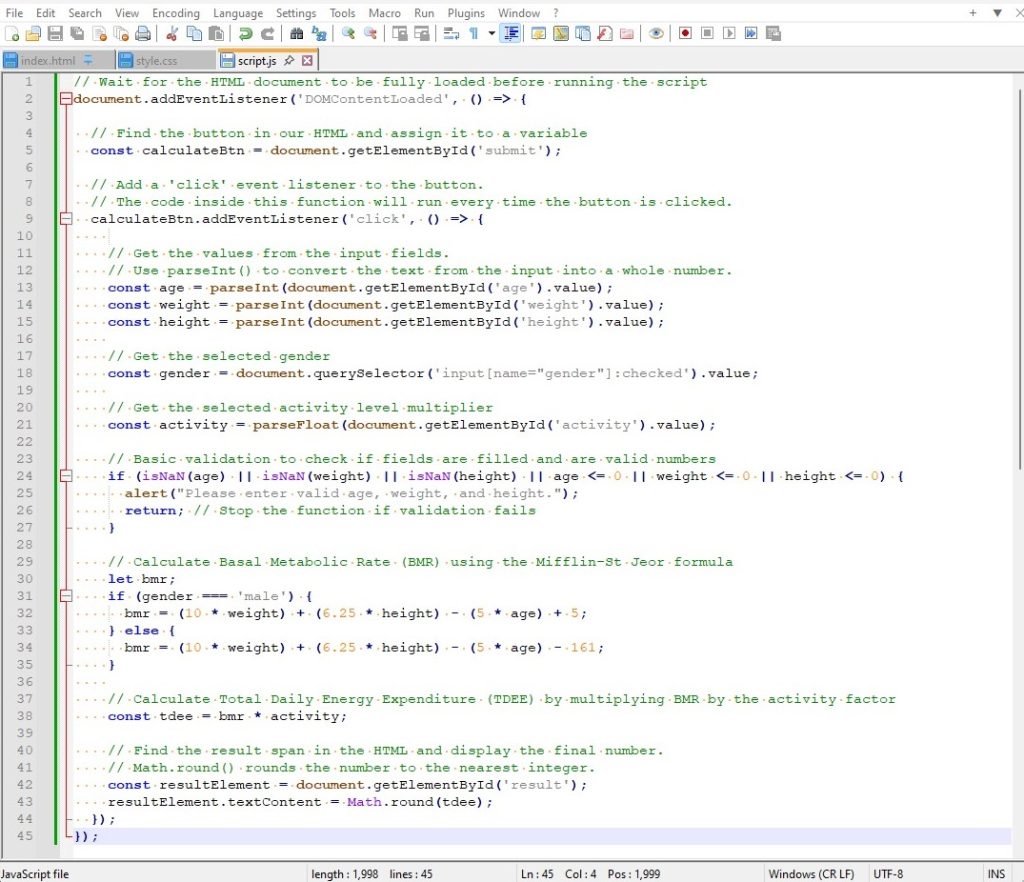This screenshot has width=1024, height=882.
Task: Open User Defined Language dialog icon
Action: pos(539,33)
